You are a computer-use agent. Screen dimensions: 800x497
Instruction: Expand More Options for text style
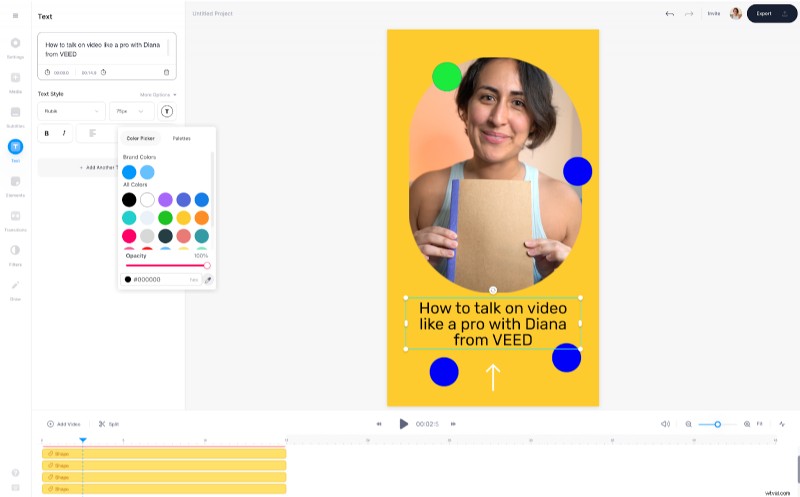point(158,95)
